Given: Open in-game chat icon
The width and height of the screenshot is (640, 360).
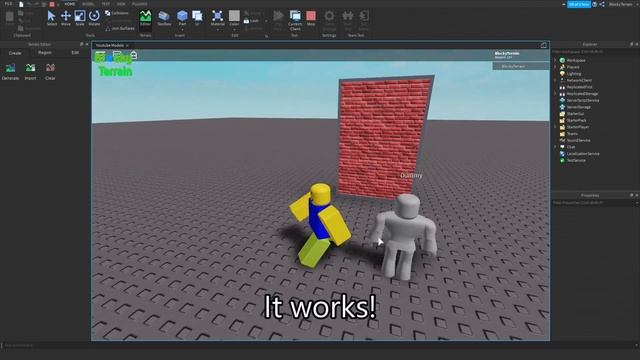Looking at the screenshot, I should 117,55.
